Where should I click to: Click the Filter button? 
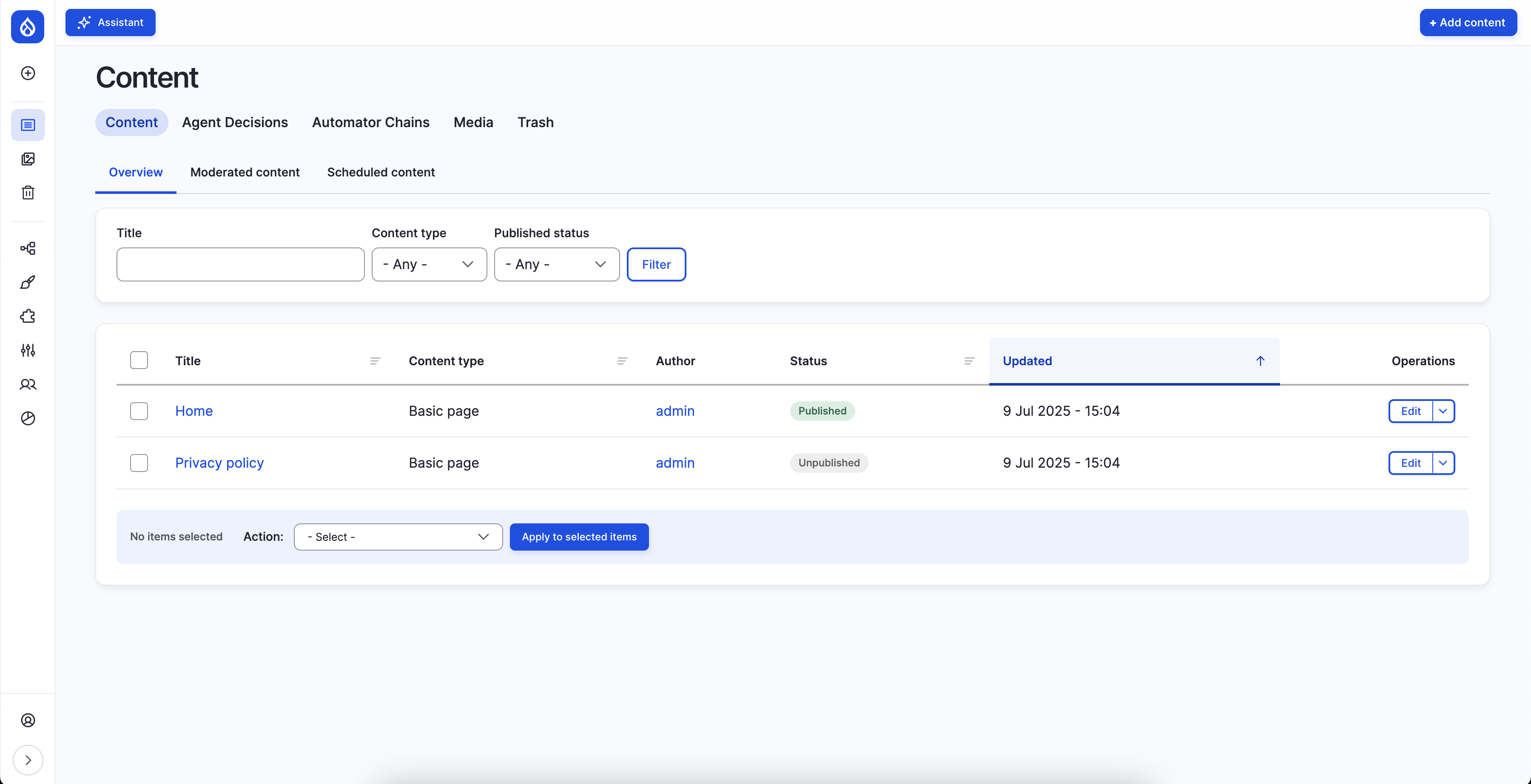656,264
